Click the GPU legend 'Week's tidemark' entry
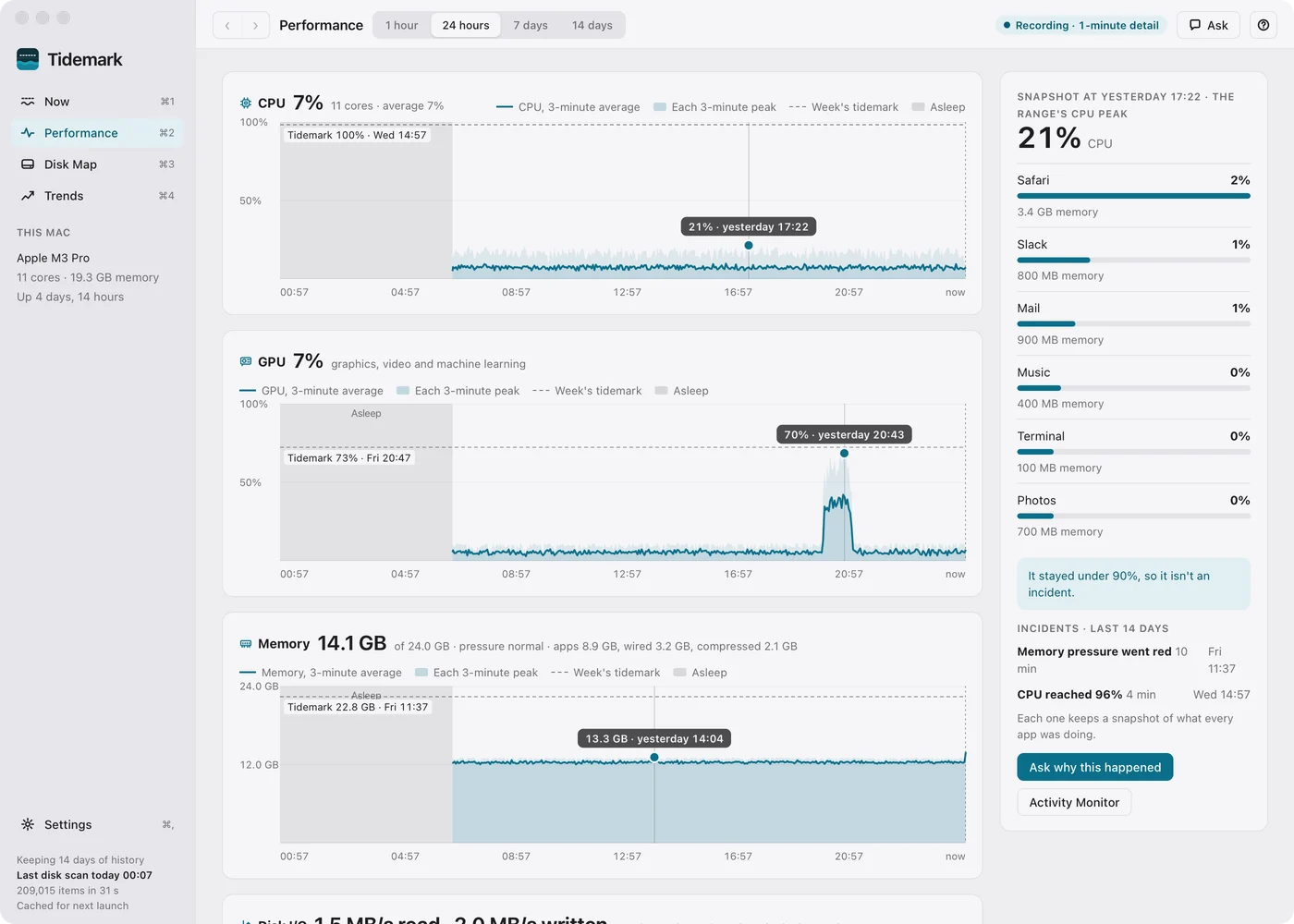The image size is (1294, 924). [587, 391]
